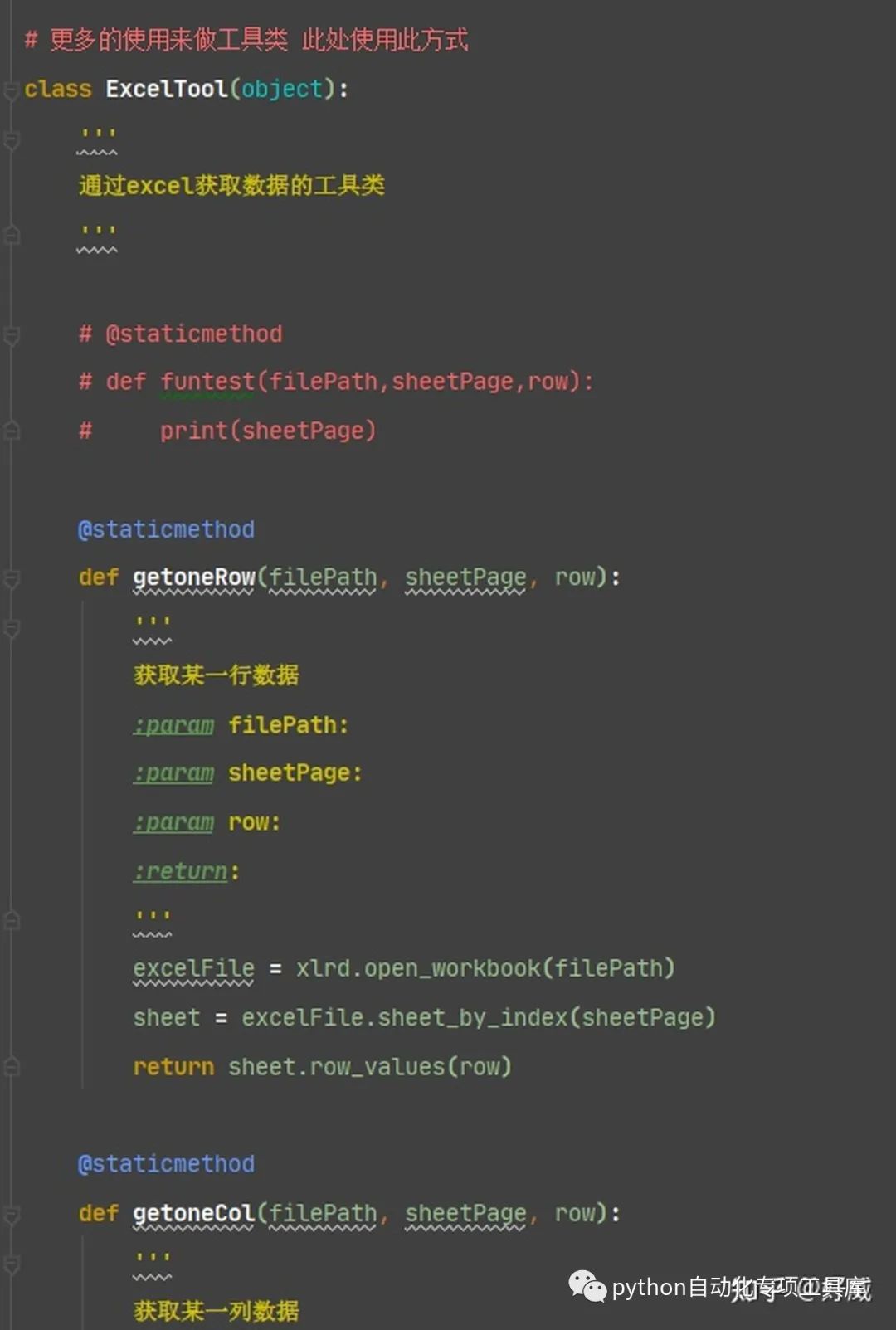Click docstring text '获取某一列数据'
This screenshot has width=896, height=1330.
(x=217, y=1311)
